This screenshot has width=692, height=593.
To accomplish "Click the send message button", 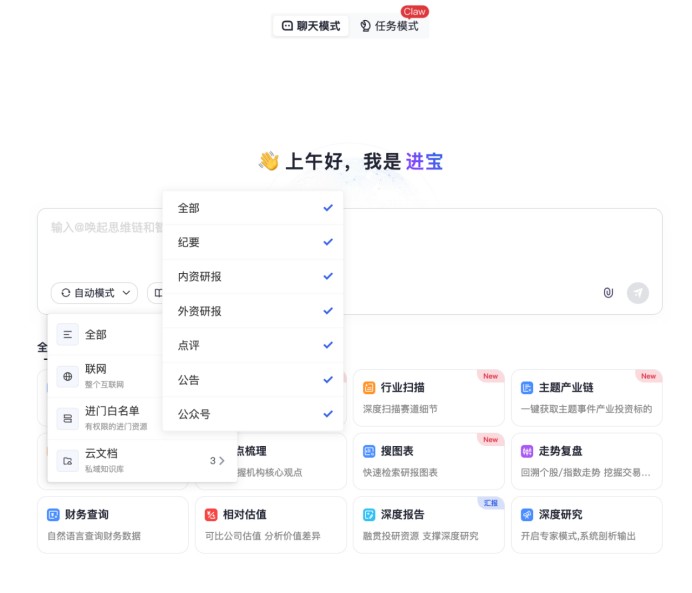I will tap(638, 293).
